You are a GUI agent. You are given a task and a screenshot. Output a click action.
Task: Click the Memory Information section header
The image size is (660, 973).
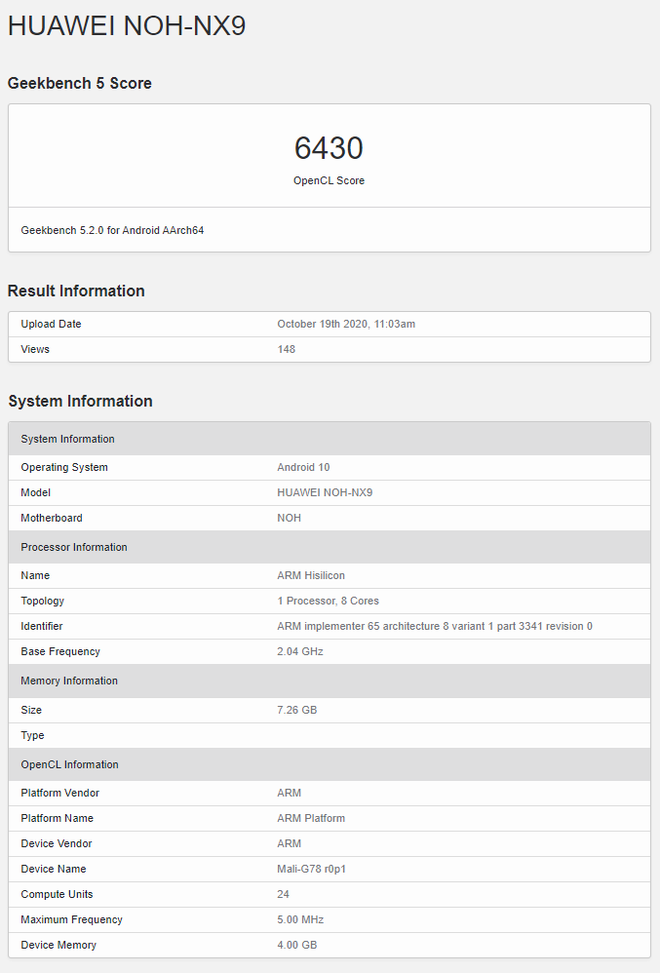pyautogui.click(x=329, y=681)
